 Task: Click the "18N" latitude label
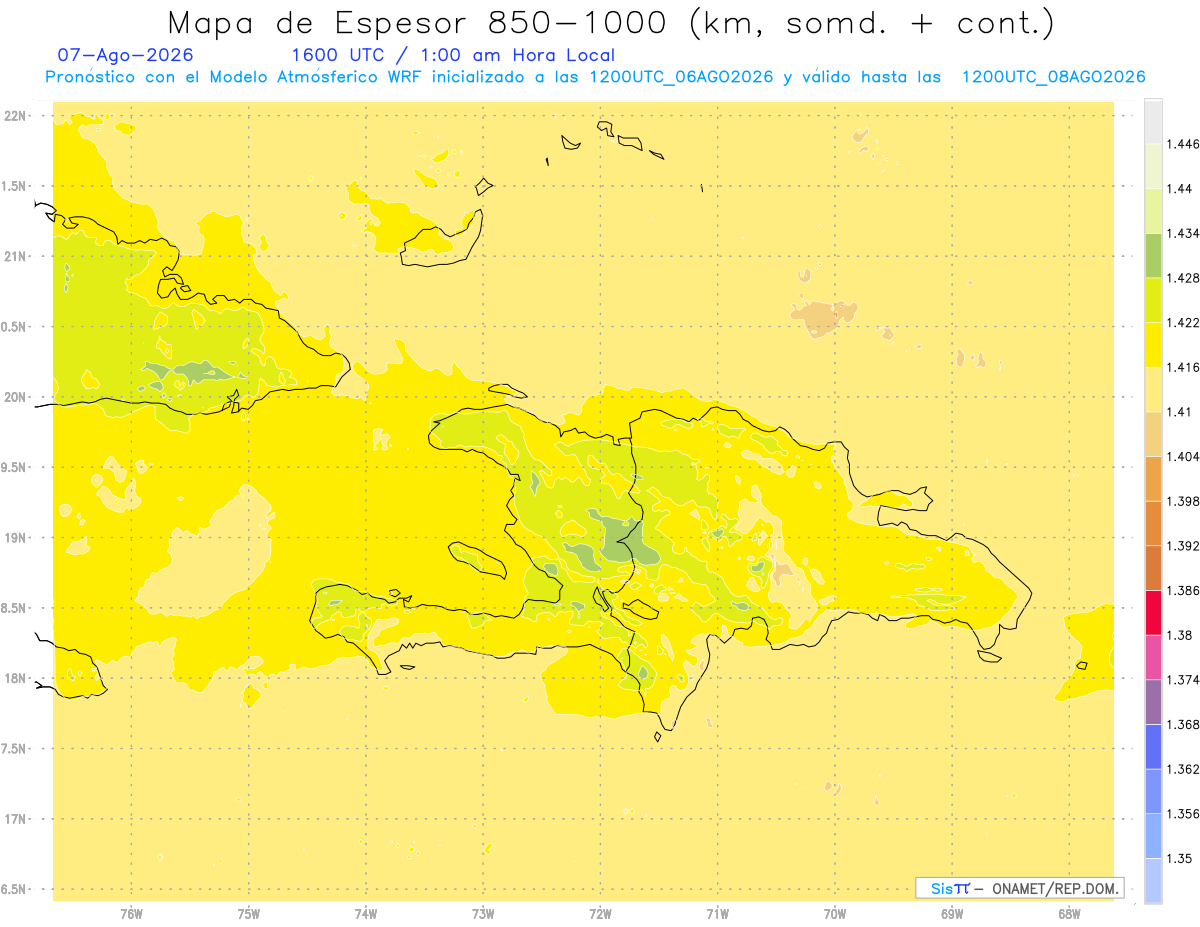point(16,678)
